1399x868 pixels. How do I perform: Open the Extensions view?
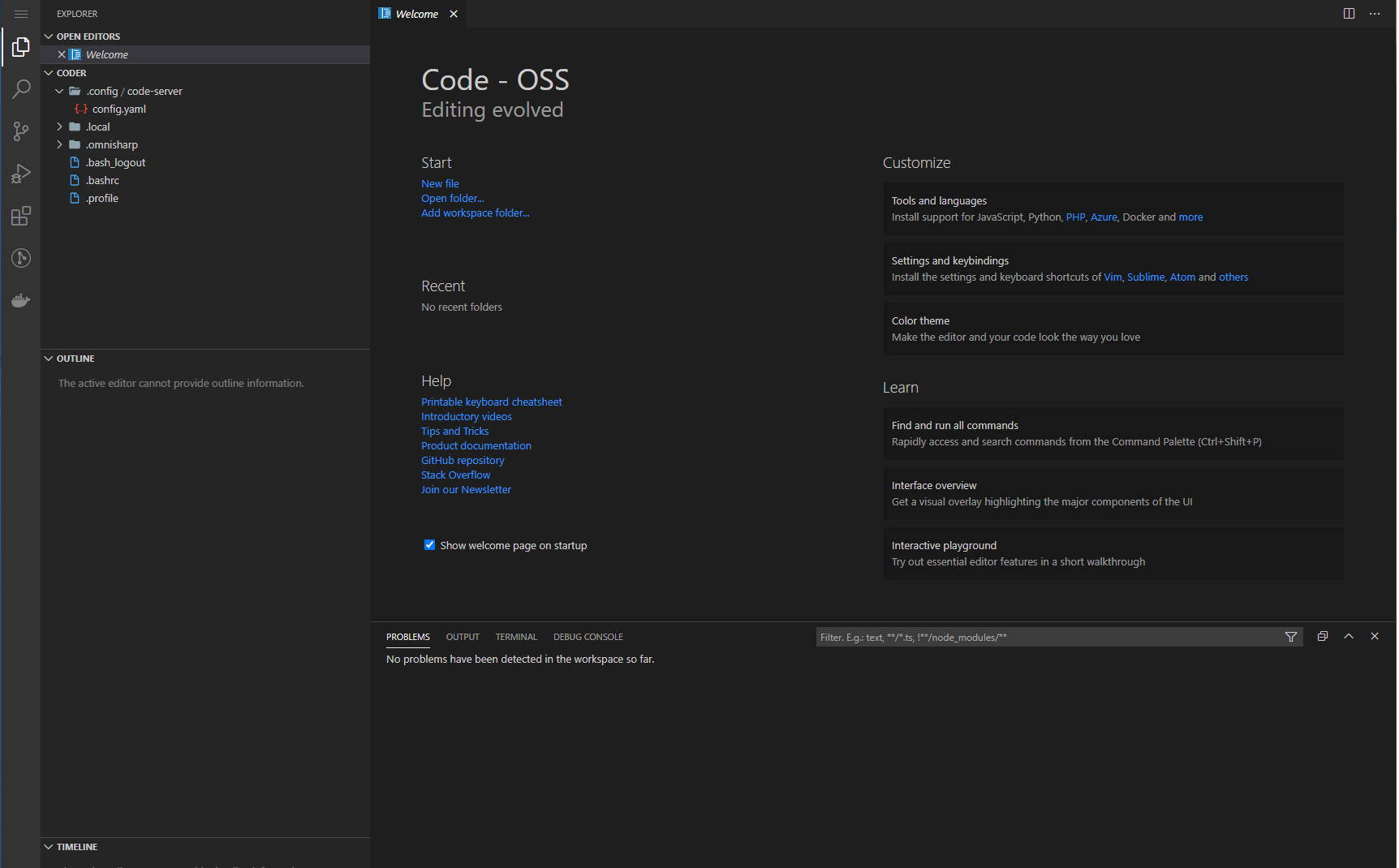tap(21, 216)
